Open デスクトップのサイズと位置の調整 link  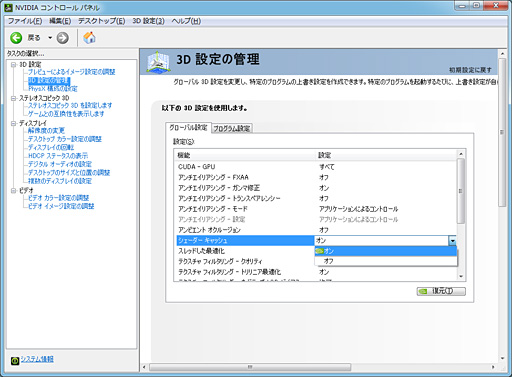point(69,172)
